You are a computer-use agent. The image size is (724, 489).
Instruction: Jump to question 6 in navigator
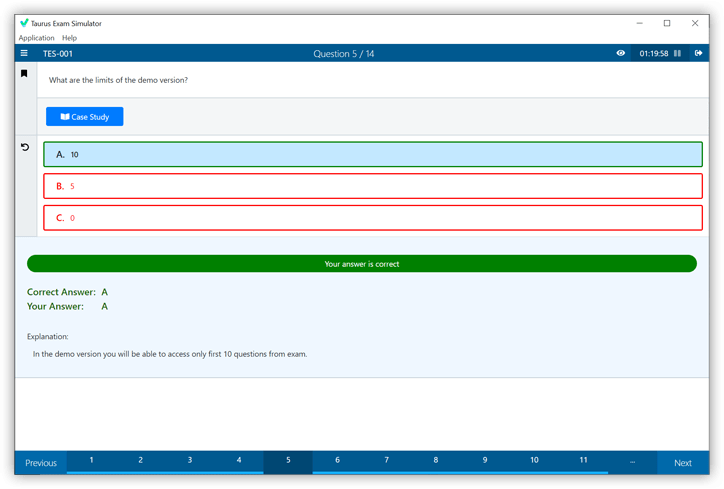[337, 462]
